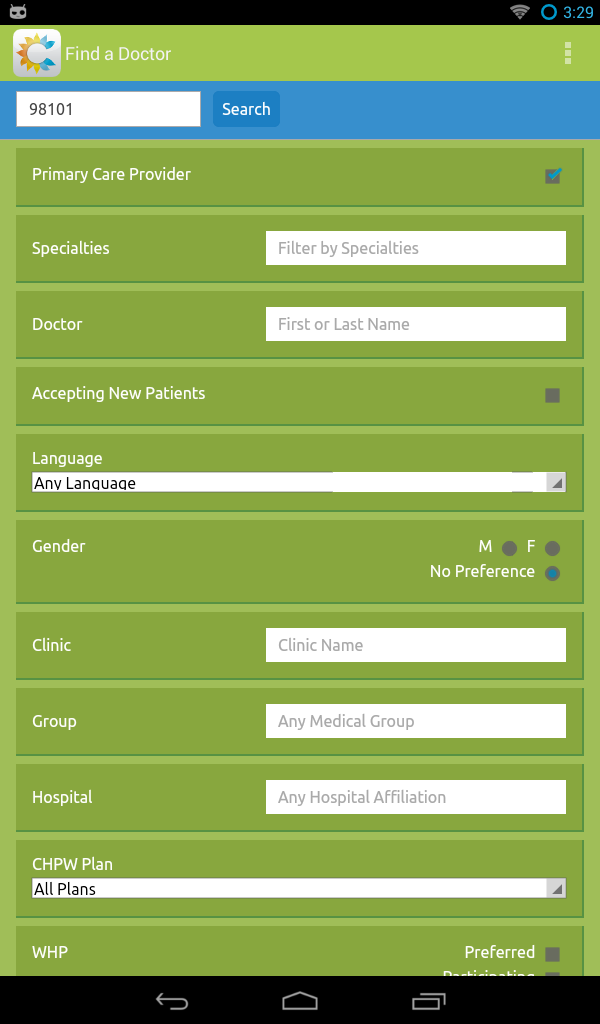
Task: Tap the Filter by Specialties field
Action: coord(415,248)
